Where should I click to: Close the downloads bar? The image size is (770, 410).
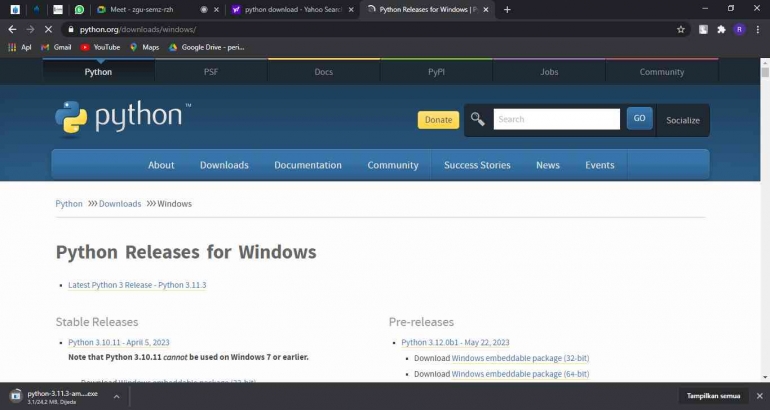tap(760, 396)
